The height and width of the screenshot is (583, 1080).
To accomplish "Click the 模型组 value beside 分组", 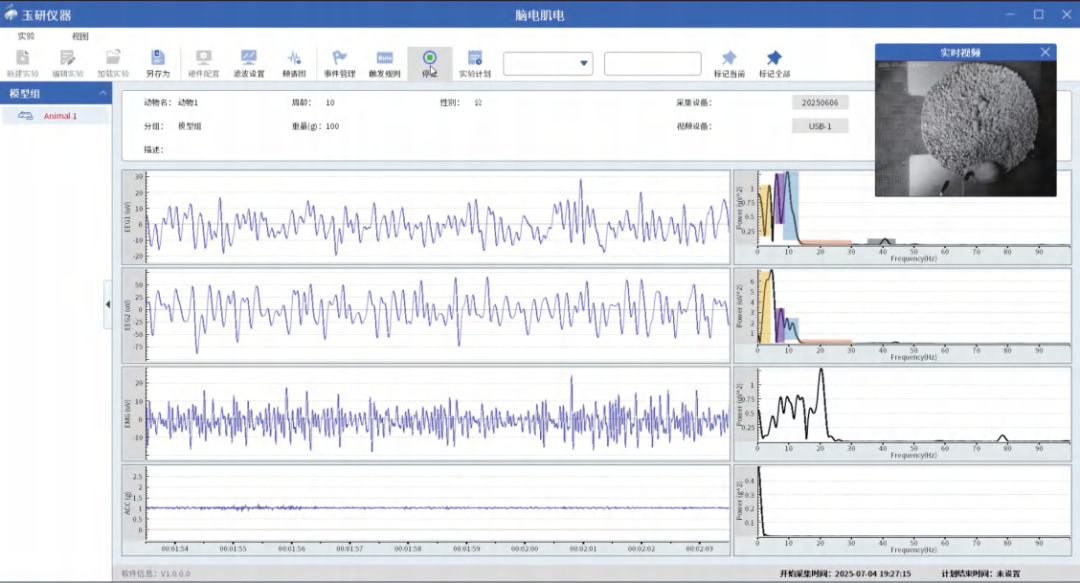I will 189,126.
